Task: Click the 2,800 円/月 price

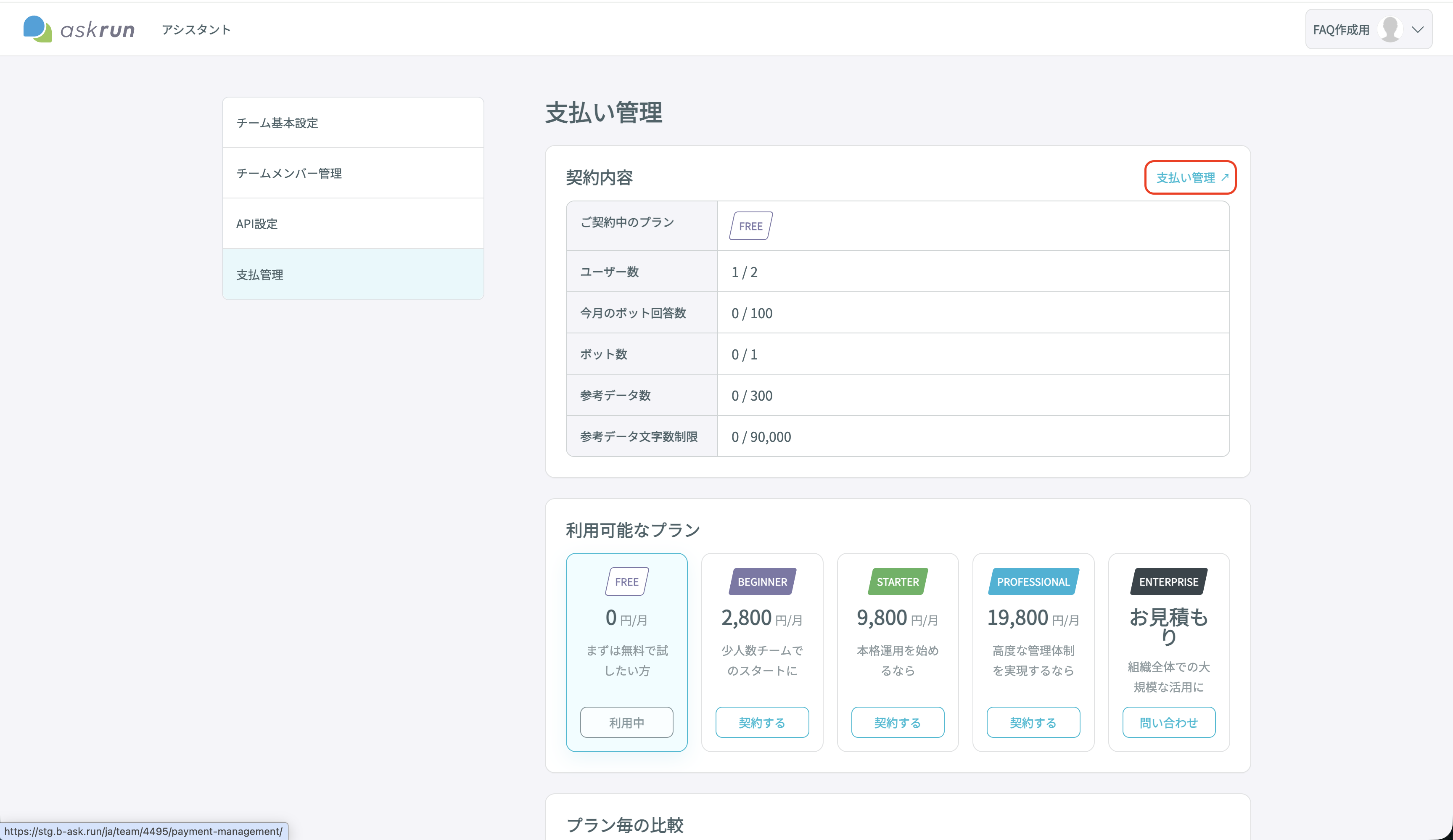Action: click(x=762, y=618)
